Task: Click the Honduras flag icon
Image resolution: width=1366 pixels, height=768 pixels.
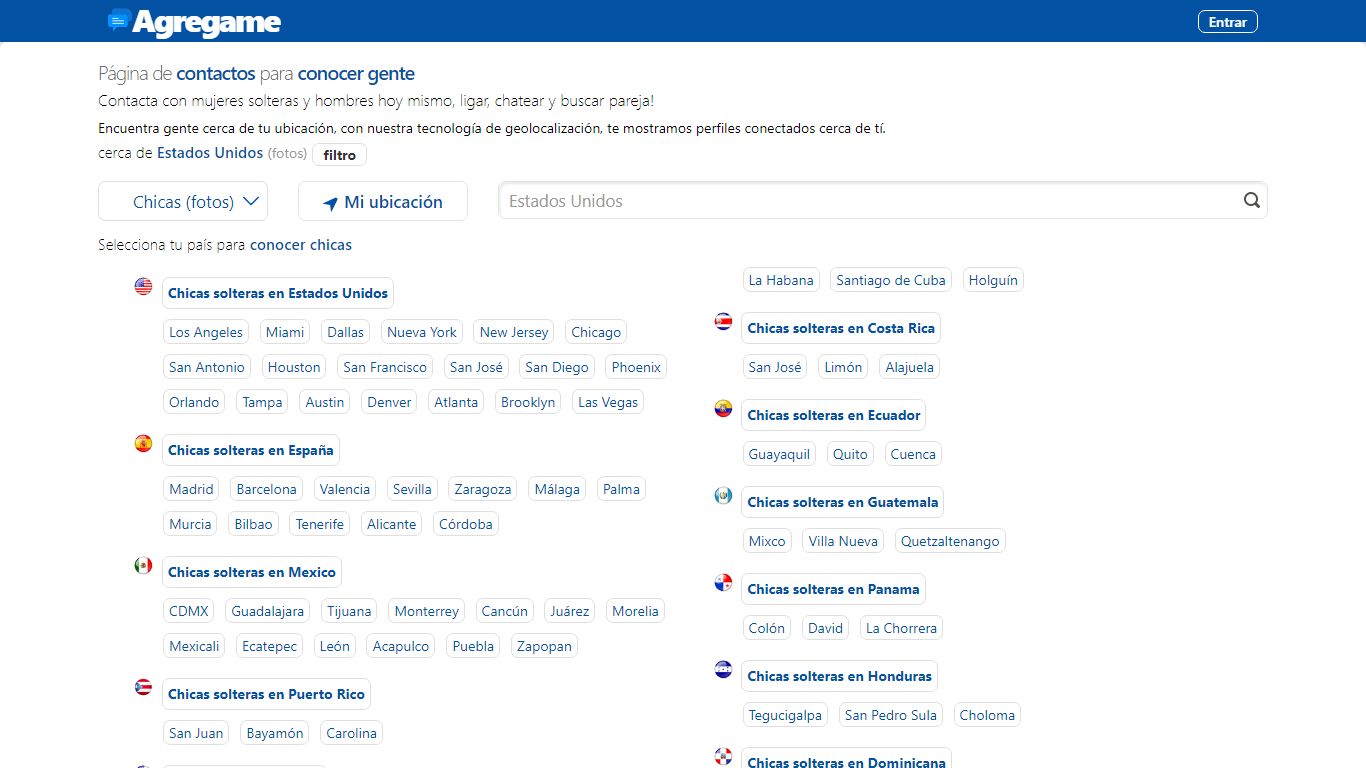Action: pyautogui.click(x=723, y=670)
